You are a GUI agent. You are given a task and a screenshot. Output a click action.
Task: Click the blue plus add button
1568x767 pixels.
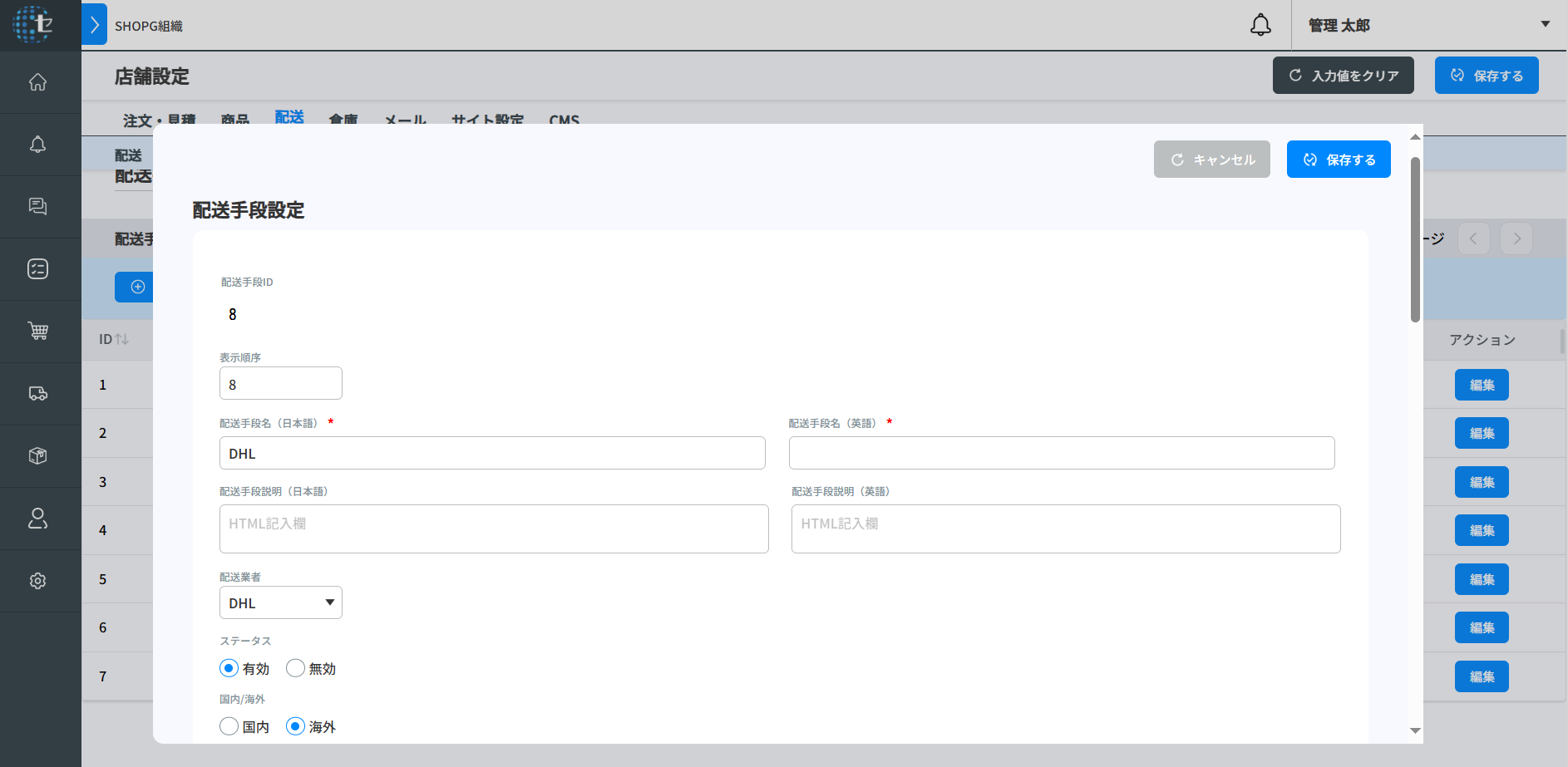tap(134, 287)
